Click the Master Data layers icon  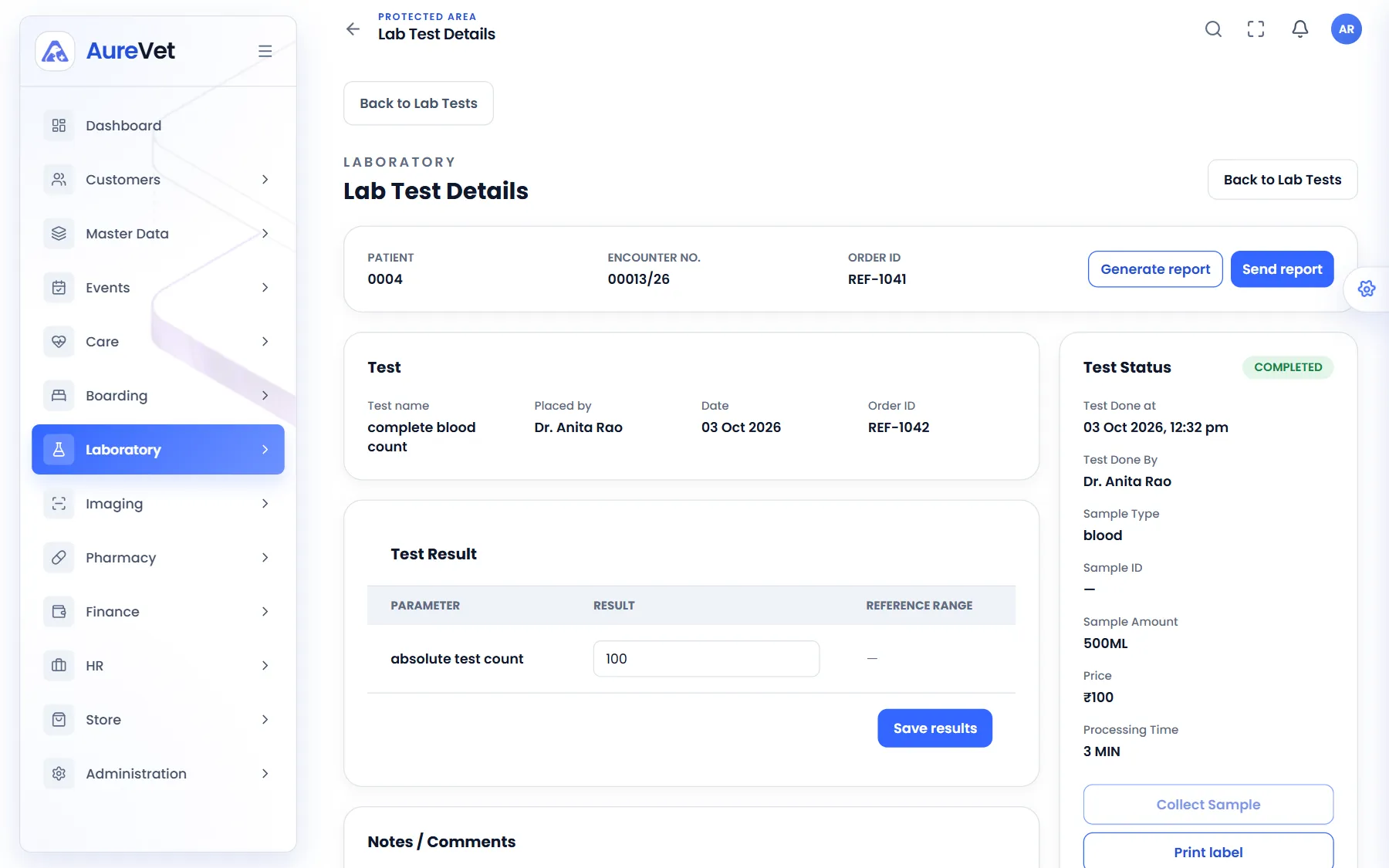[59, 234]
